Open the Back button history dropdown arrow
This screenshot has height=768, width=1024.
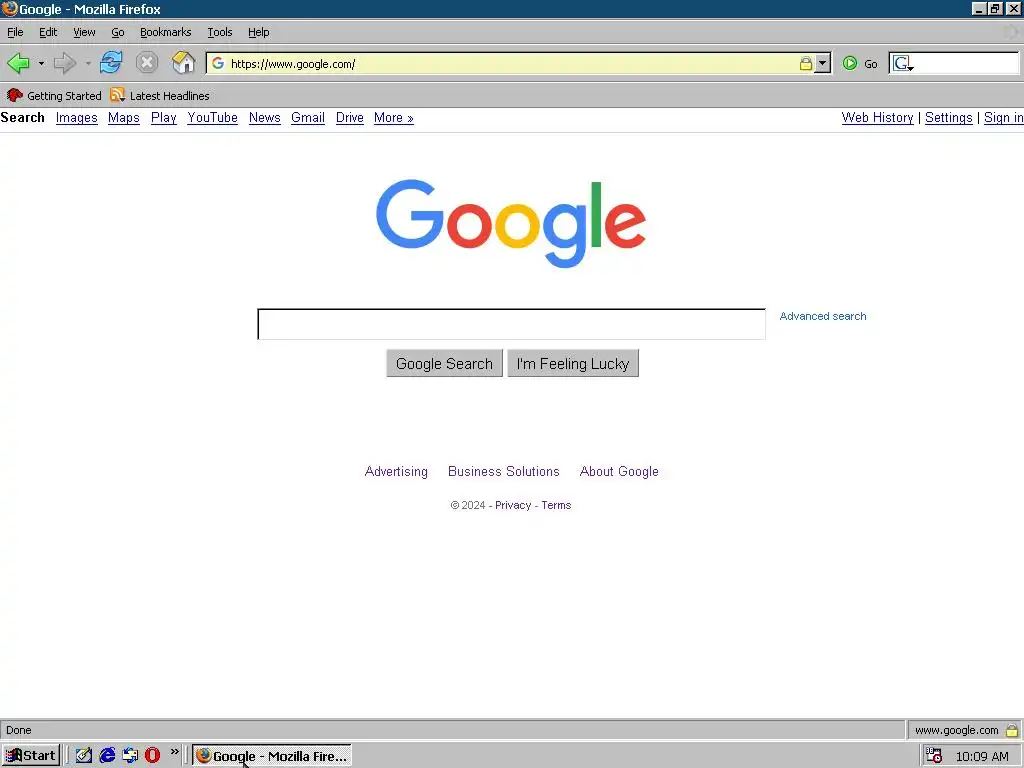(41, 63)
